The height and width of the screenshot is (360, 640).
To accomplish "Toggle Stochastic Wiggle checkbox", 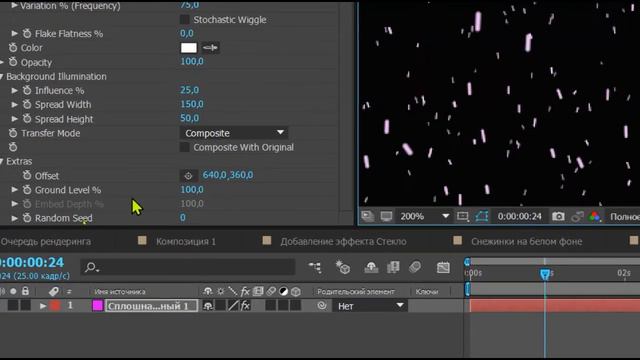I will click(x=184, y=20).
